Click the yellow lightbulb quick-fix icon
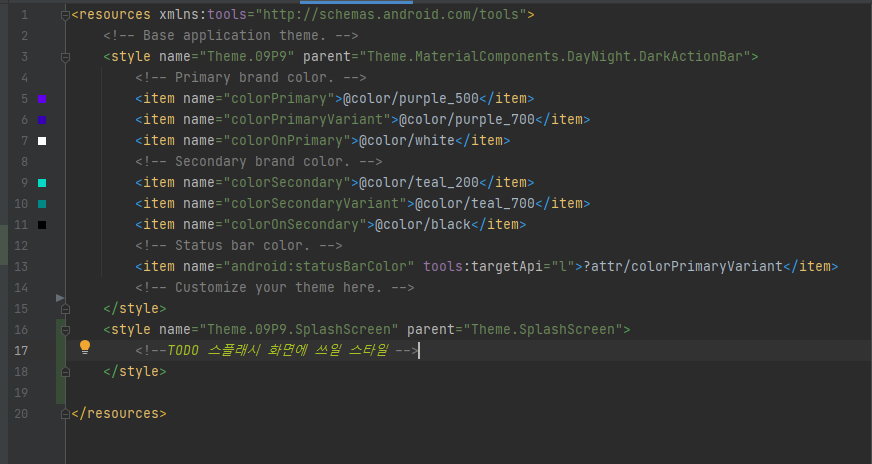The width and height of the screenshot is (872, 464). (85, 347)
